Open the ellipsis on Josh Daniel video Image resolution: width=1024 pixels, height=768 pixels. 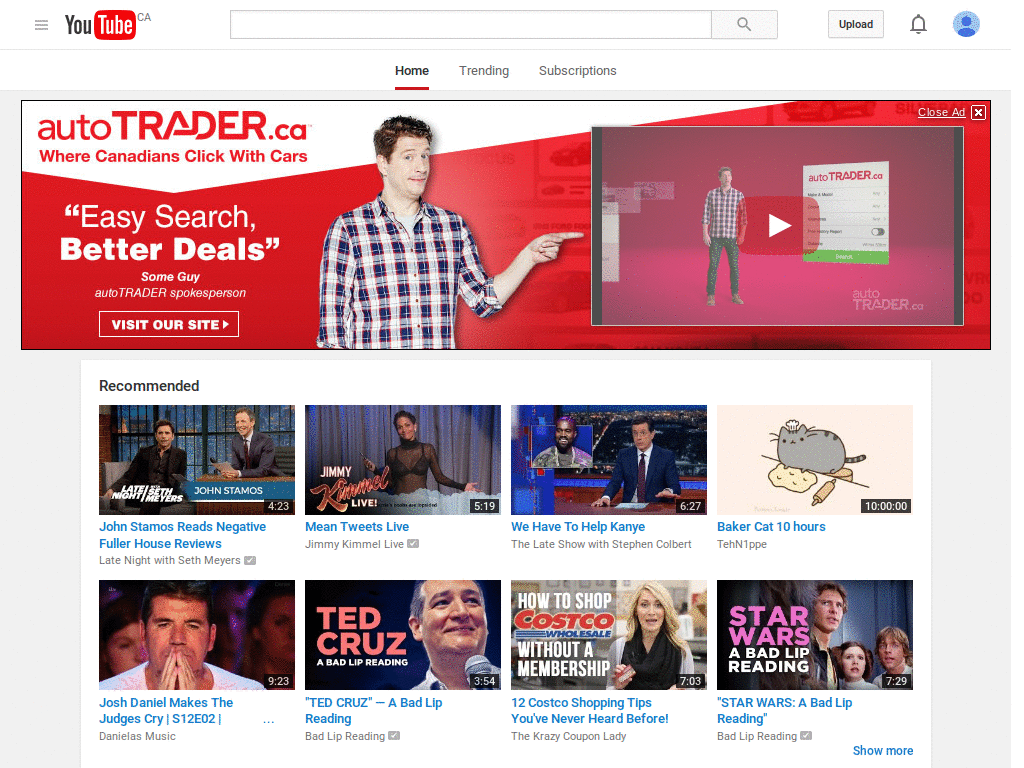(268, 720)
